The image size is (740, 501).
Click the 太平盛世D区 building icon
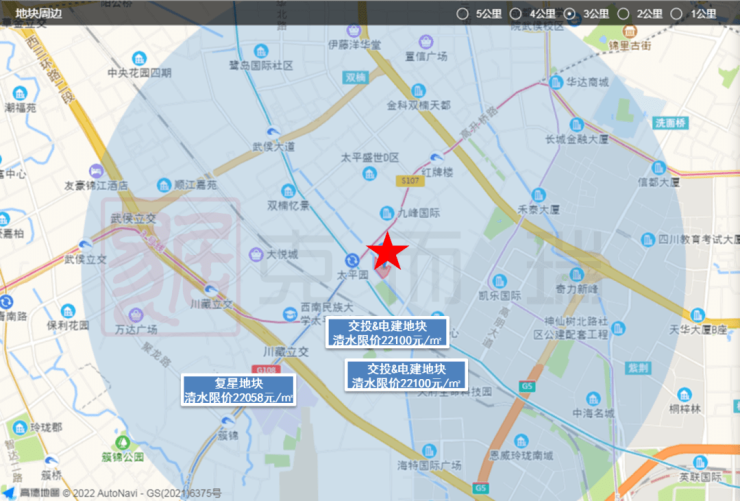[370, 174]
